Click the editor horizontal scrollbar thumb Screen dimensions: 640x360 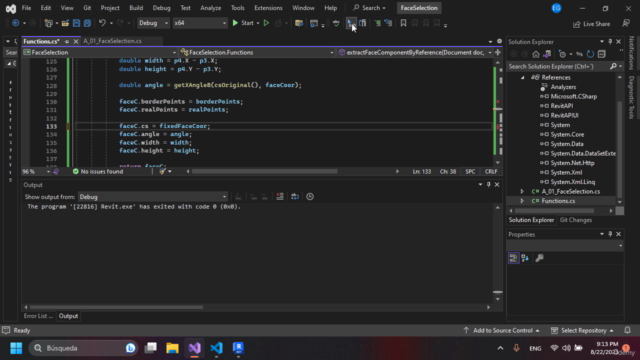[264, 171]
